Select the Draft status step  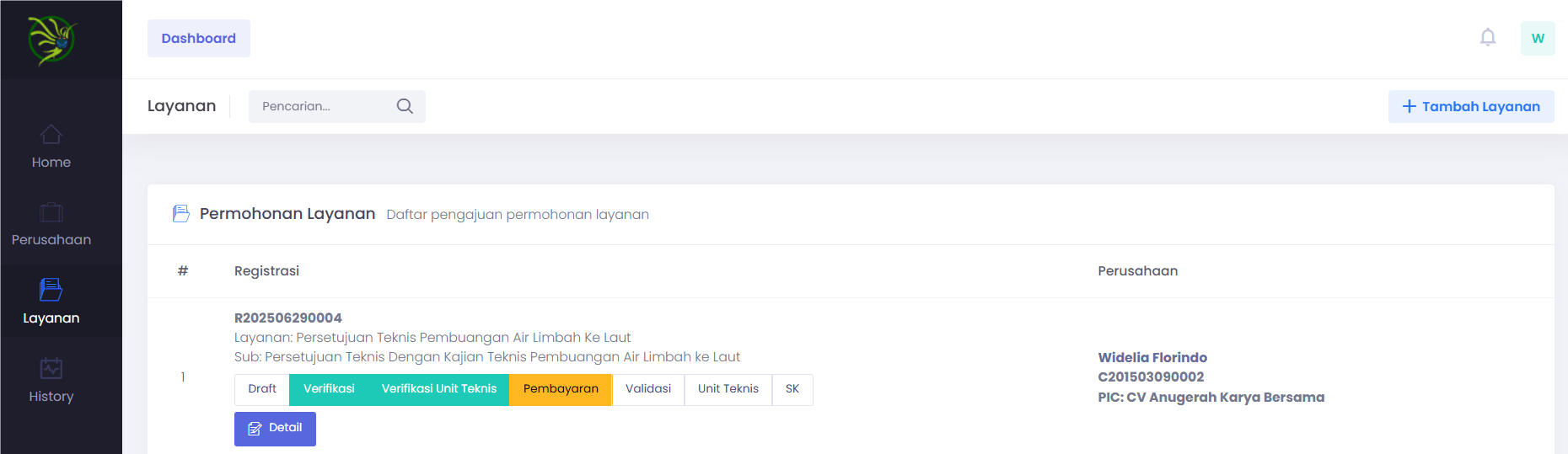click(x=262, y=389)
